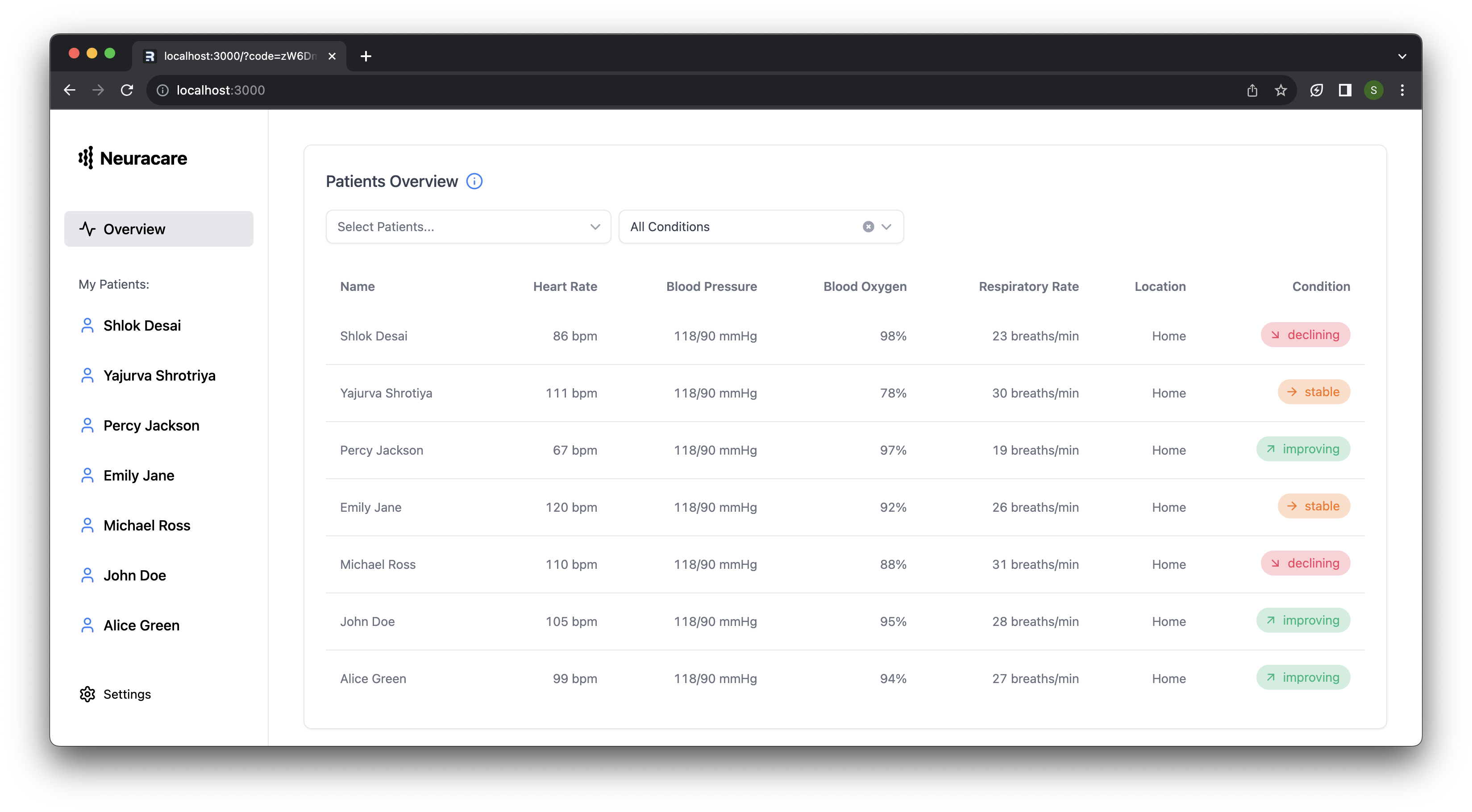Expand the tab search chevron in the title bar
This screenshot has width=1472, height=812.
1402,56
